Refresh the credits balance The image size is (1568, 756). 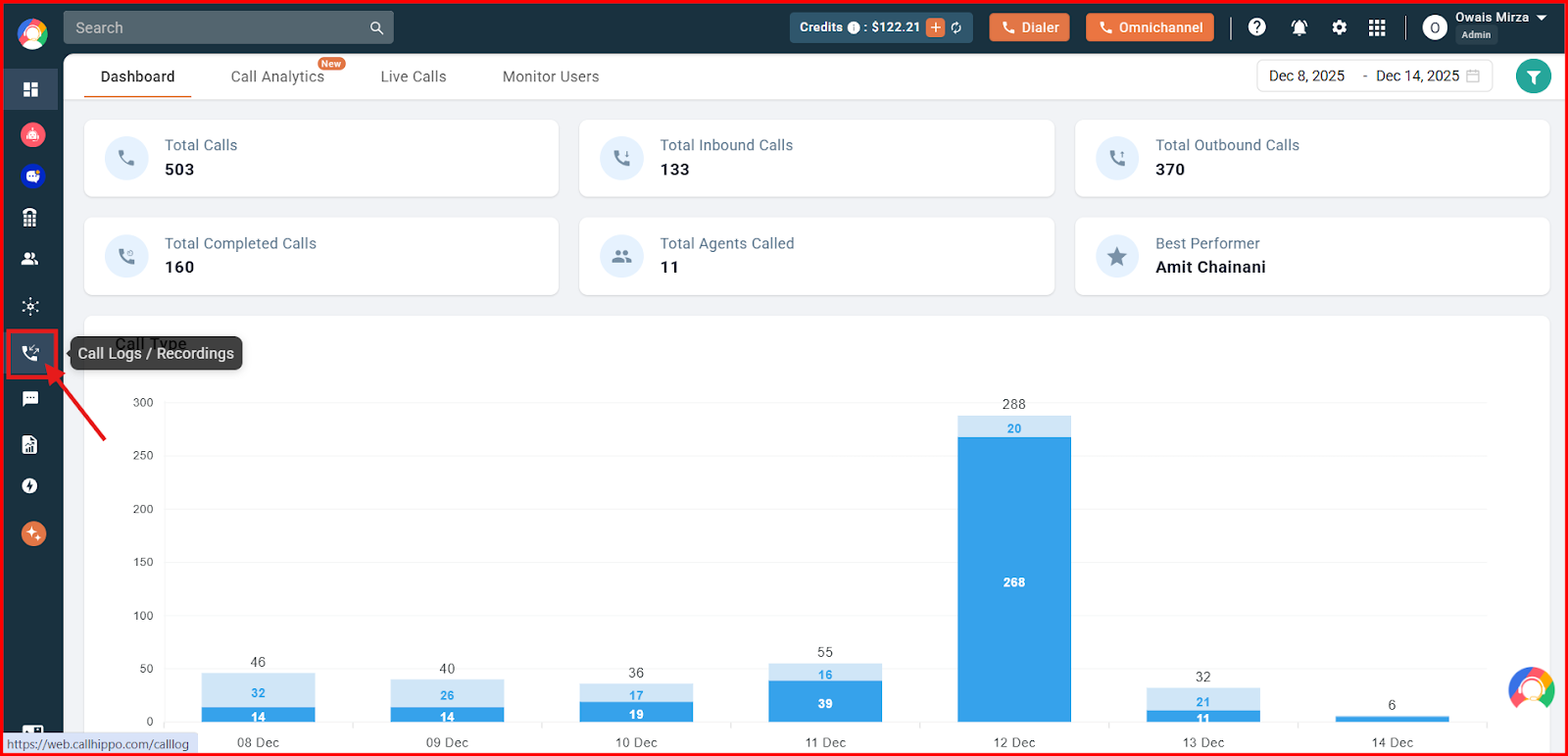(956, 27)
